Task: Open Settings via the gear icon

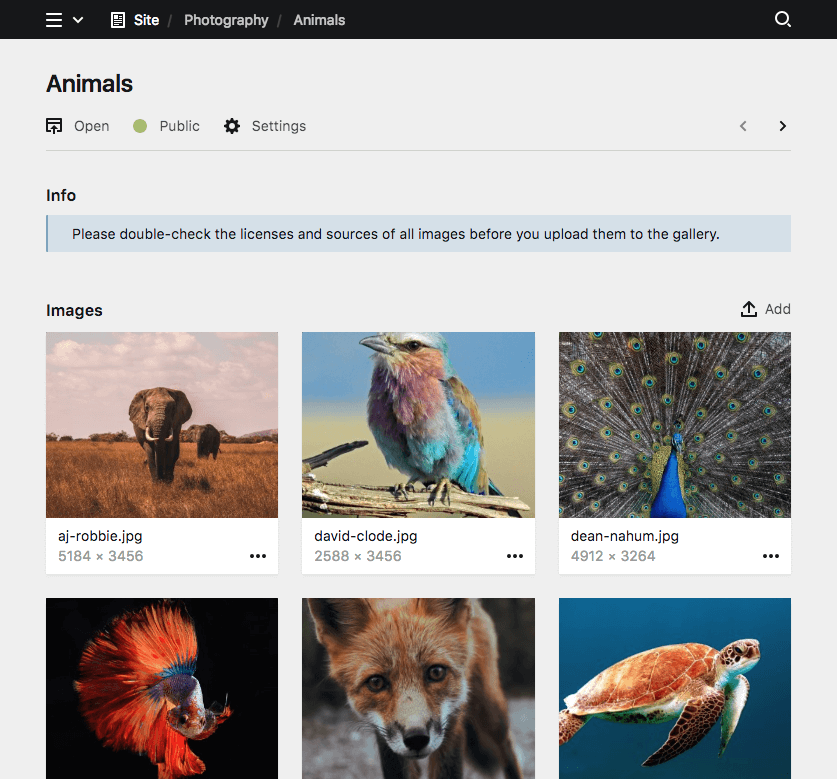Action: coord(232,126)
